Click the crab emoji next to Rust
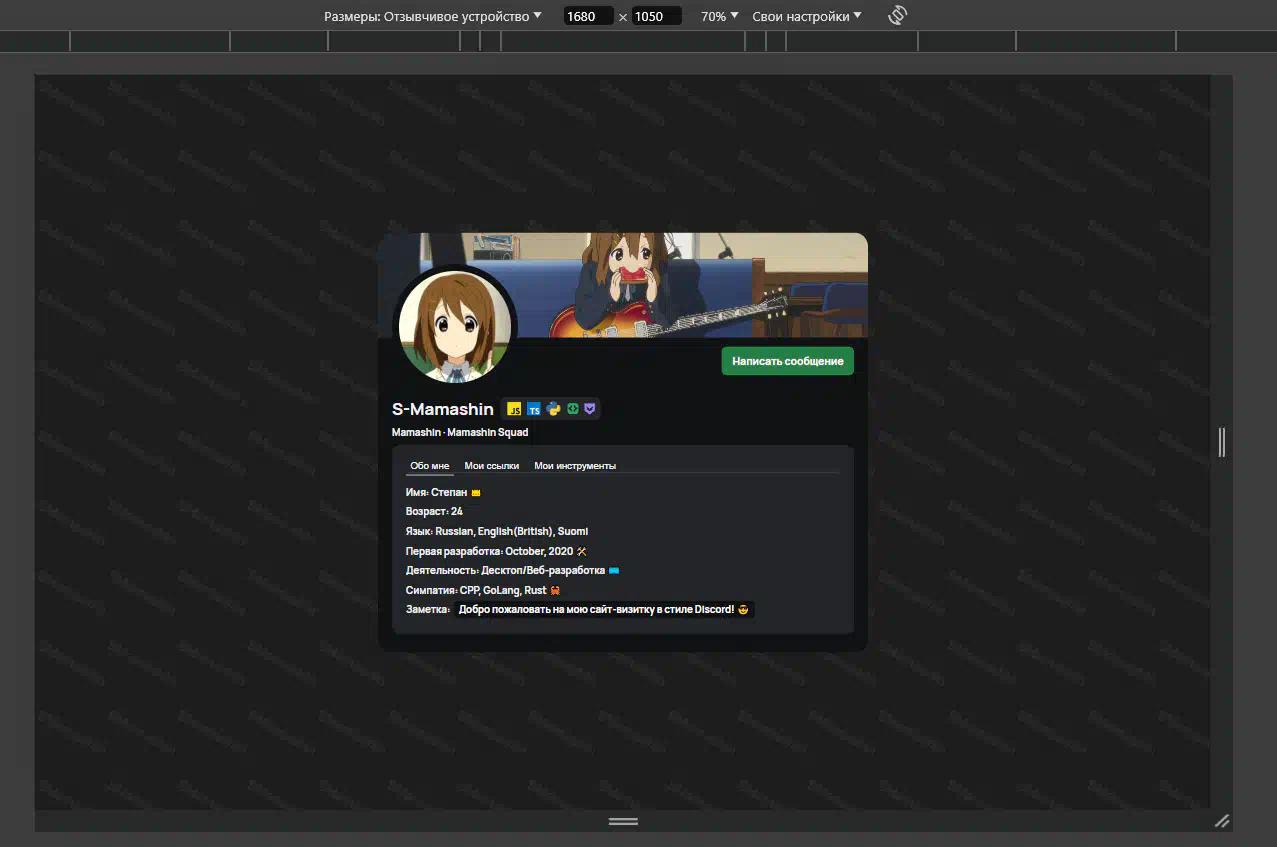 555,590
